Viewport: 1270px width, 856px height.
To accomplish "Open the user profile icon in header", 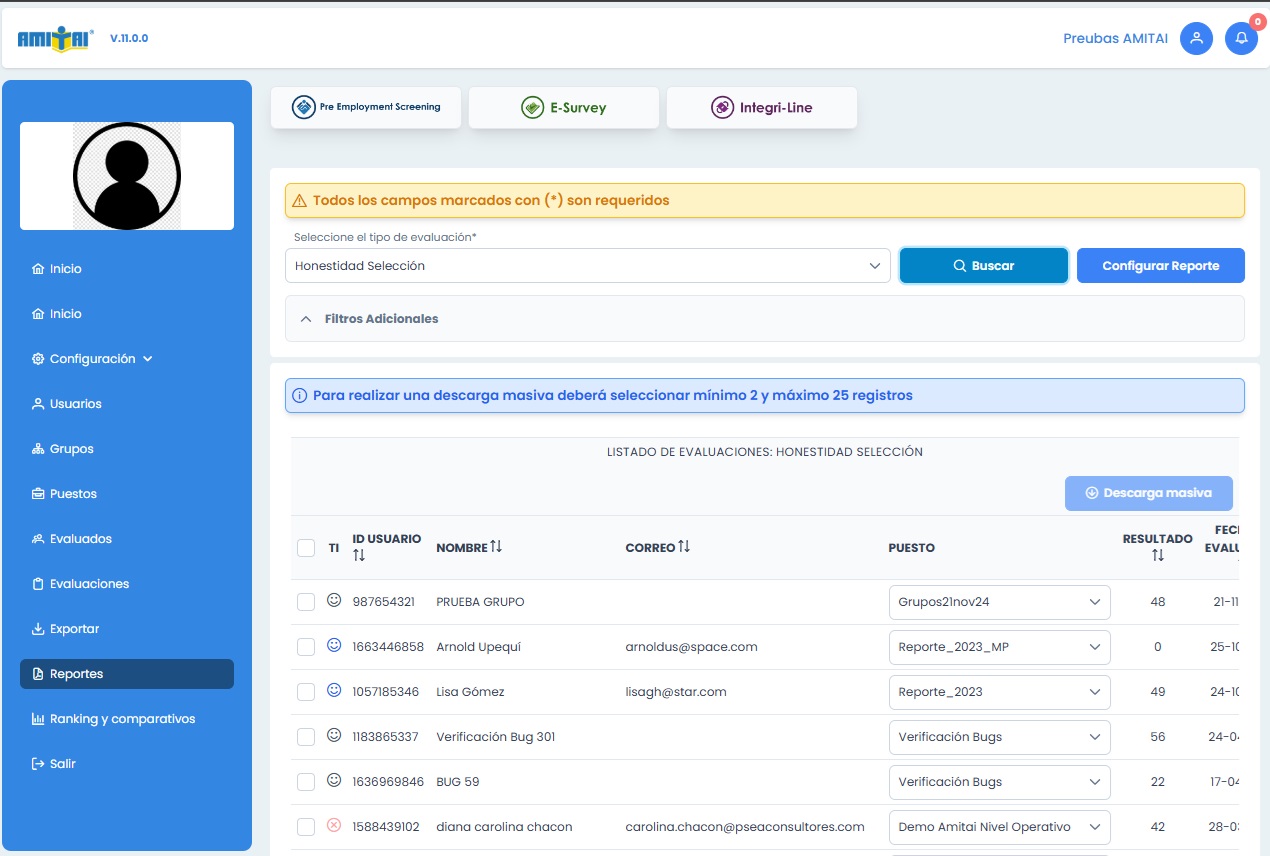I will click(x=1196, y=39).
